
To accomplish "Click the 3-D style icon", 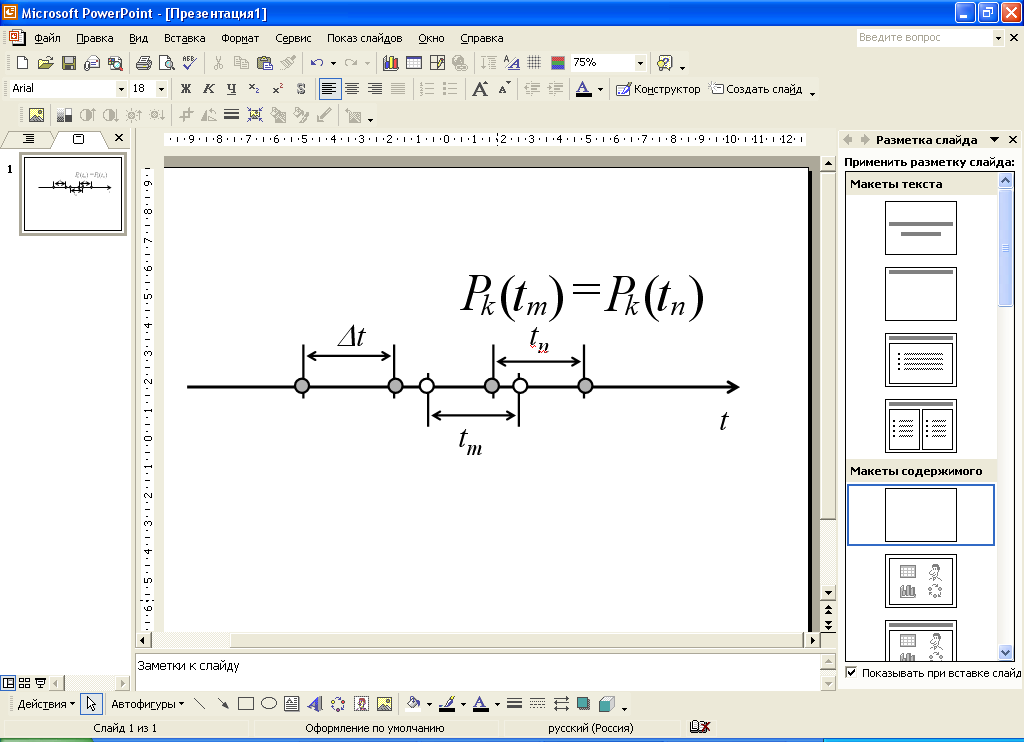I will [x=607, y=703].
